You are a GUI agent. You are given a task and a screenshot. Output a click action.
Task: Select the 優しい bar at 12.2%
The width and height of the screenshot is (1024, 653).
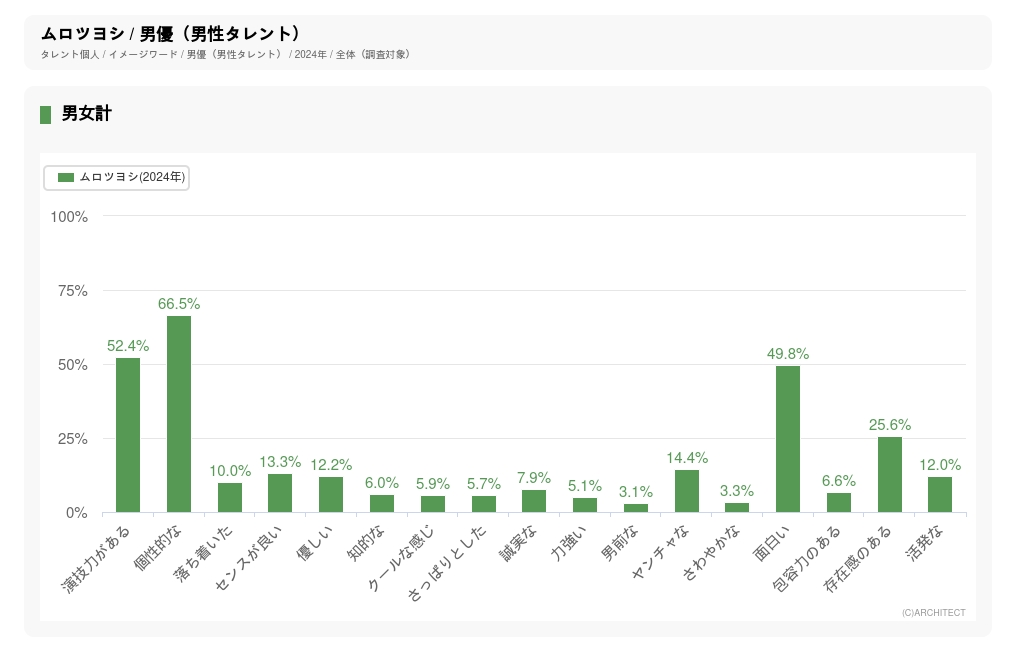331,494
